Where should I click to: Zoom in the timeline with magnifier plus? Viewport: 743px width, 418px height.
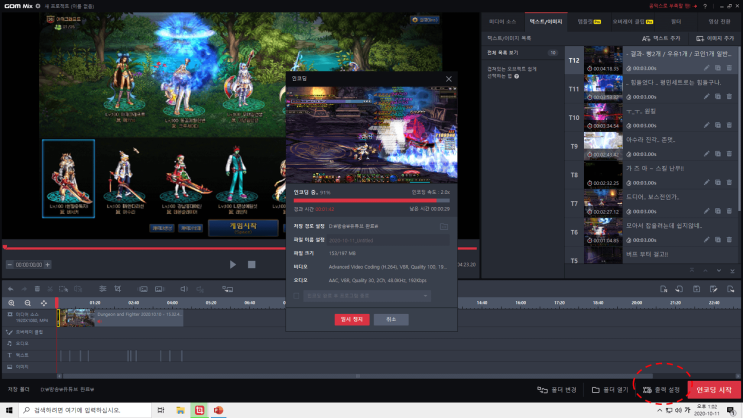point(11,303)
